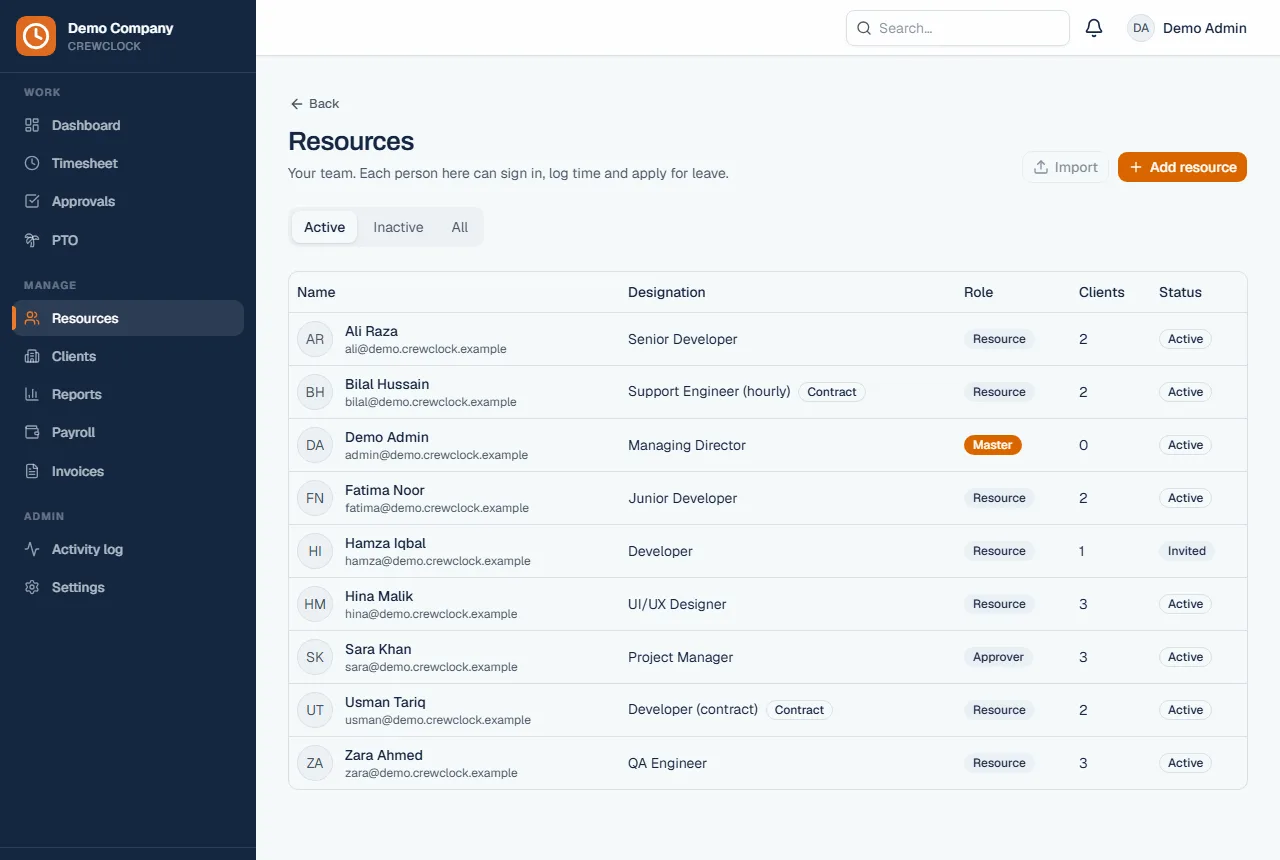Click the search magnifier icon
Screen dimensions: 1280x860
point(864,28)
